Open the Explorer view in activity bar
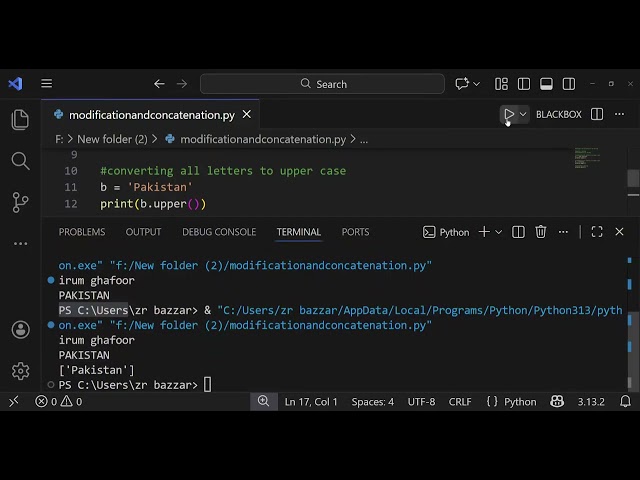The image size is (640, 480). 20,120
